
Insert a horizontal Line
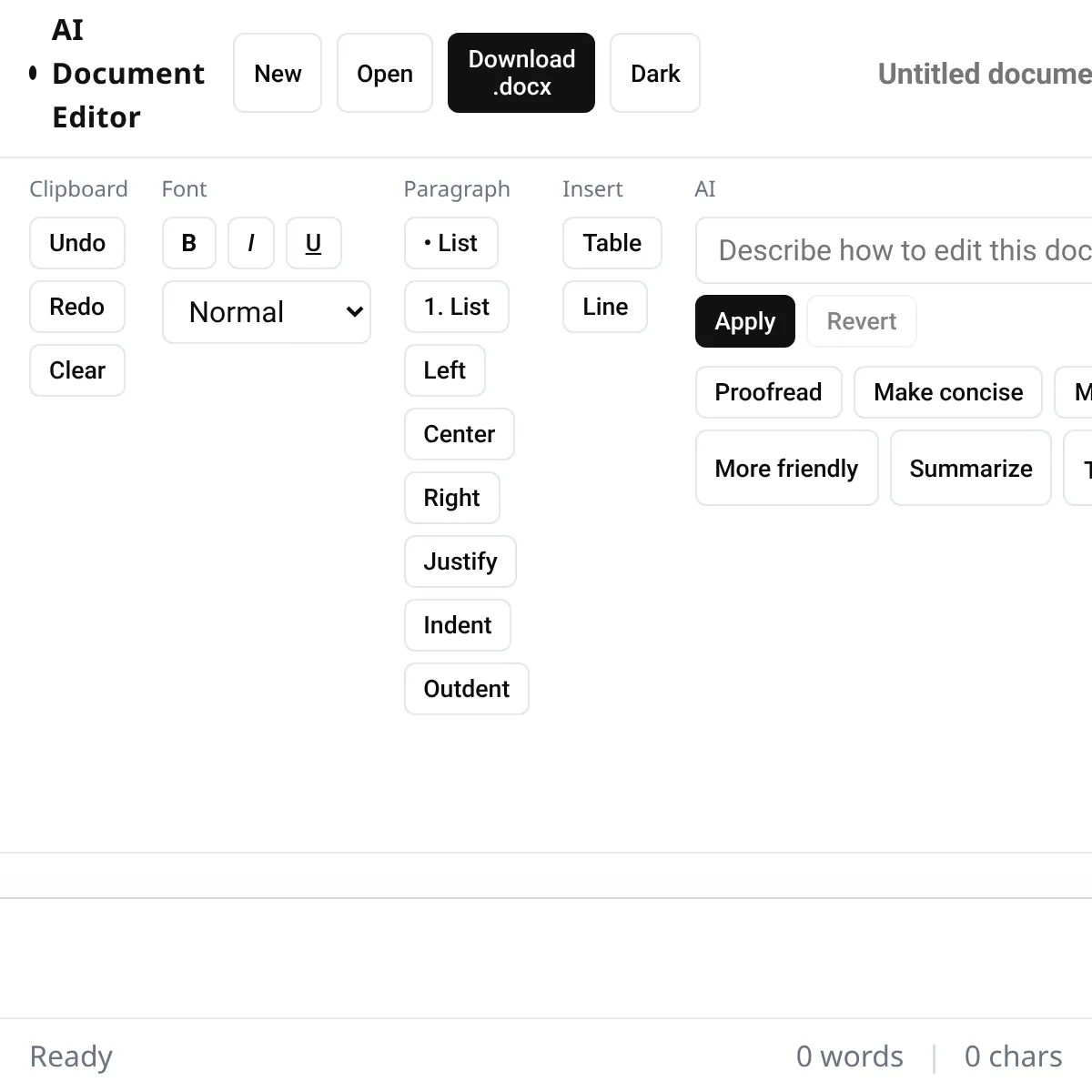coord(605,307)
